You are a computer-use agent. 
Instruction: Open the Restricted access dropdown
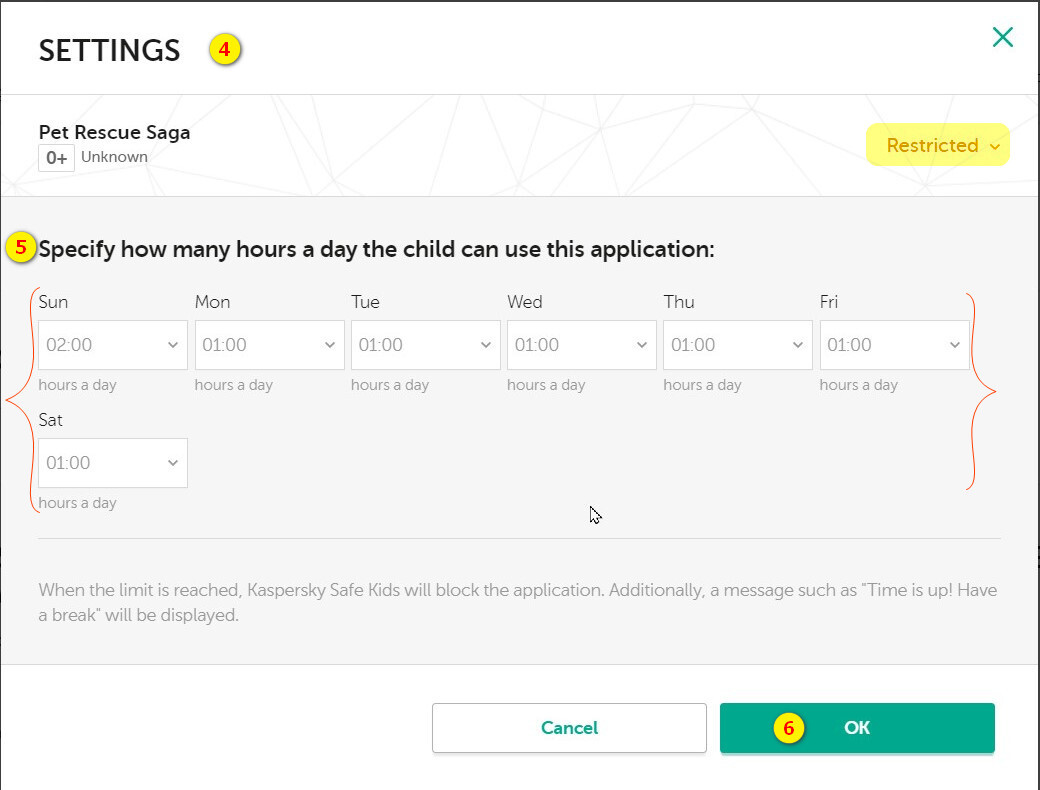[x=937, y=146]
